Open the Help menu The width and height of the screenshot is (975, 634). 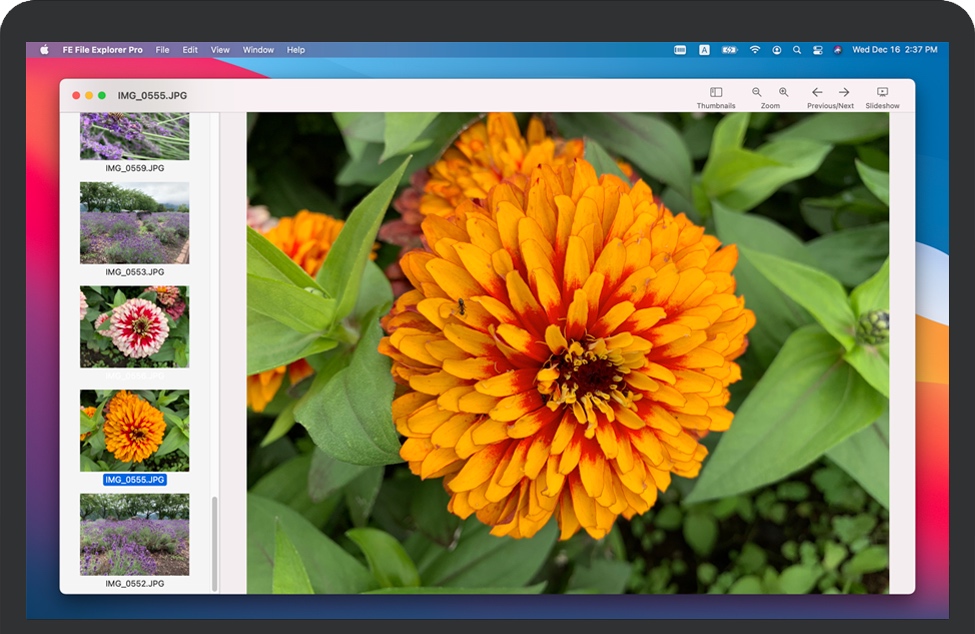[x=296, y=50]
